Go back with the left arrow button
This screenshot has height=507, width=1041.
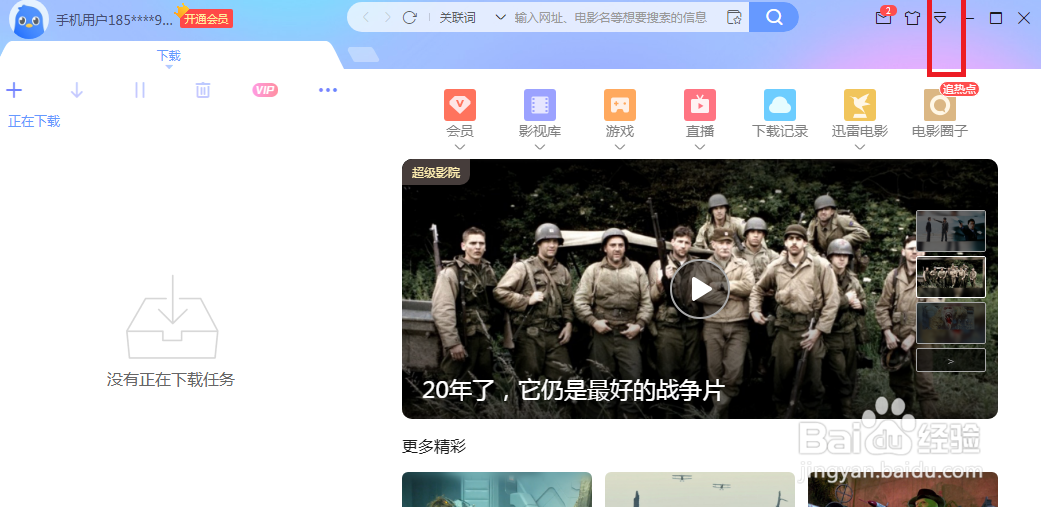(x=366, y=17)
